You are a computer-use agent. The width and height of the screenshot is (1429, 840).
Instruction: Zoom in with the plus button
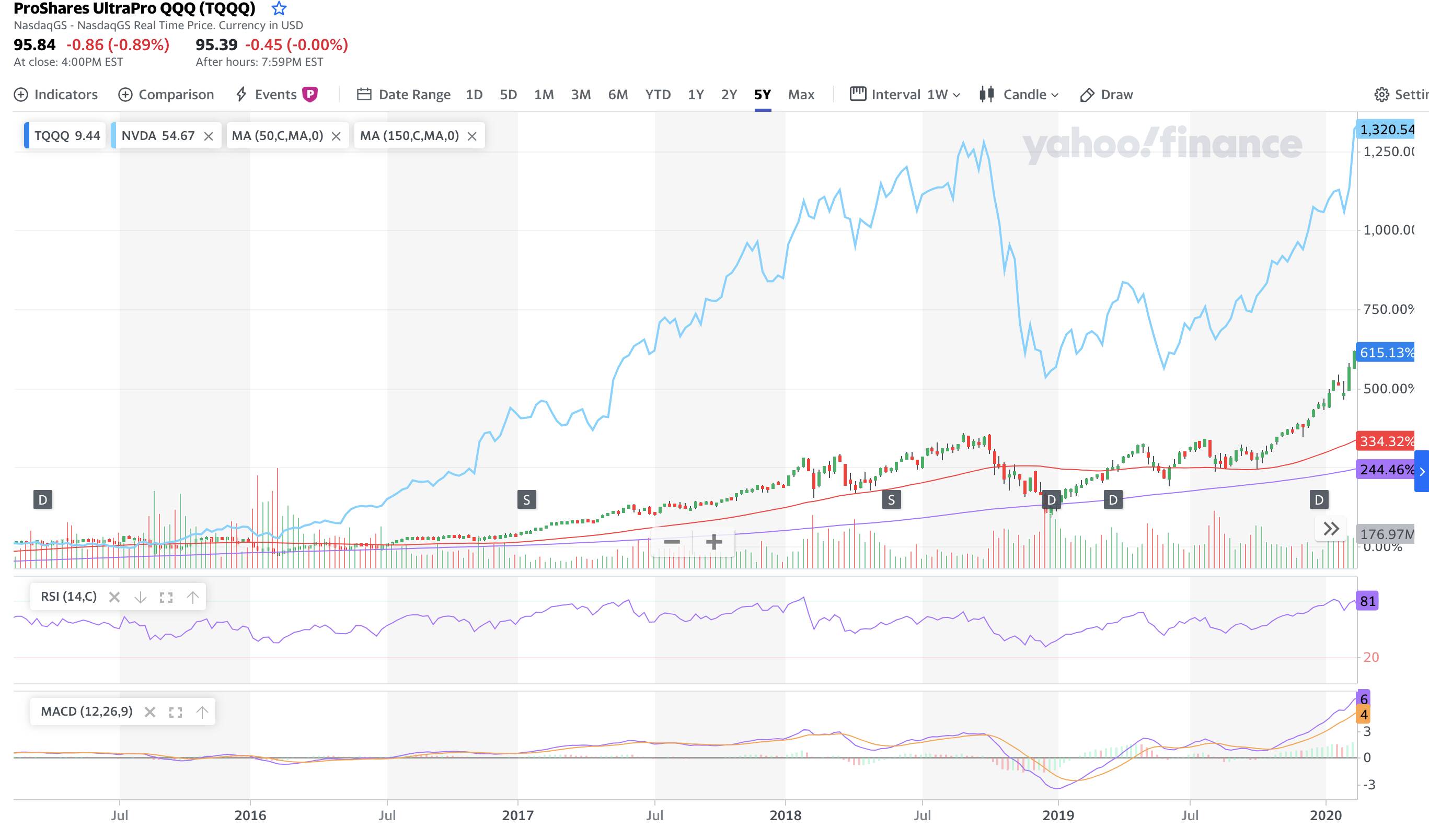[714, 542]
